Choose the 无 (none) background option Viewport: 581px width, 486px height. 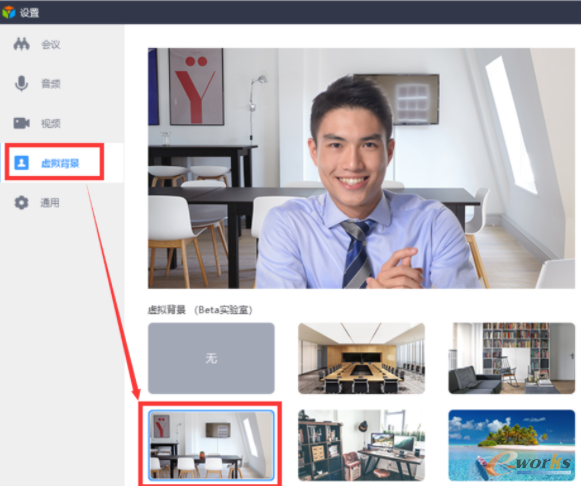pos(211,358)
